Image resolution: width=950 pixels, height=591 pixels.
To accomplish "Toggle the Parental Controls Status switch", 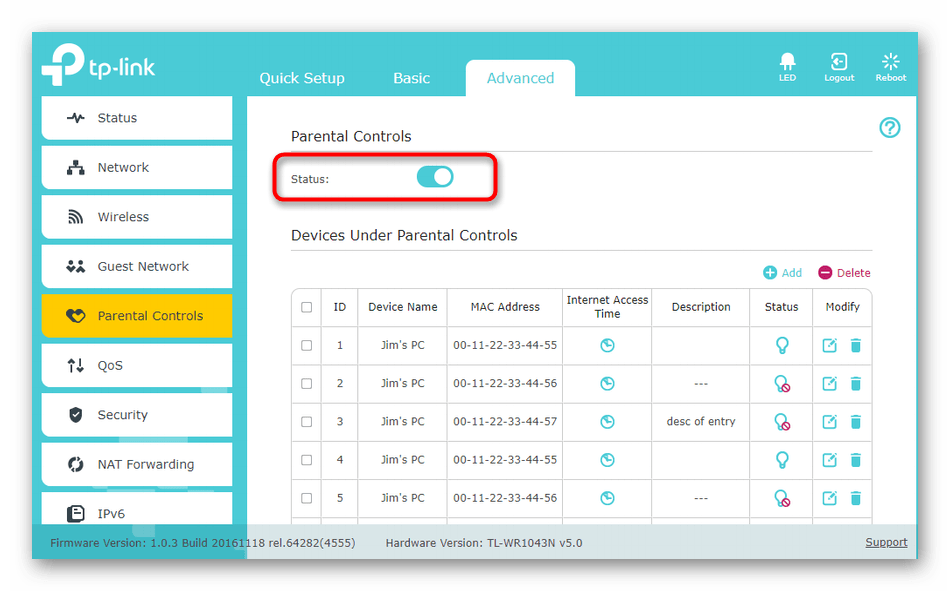I will pos(435,178).
